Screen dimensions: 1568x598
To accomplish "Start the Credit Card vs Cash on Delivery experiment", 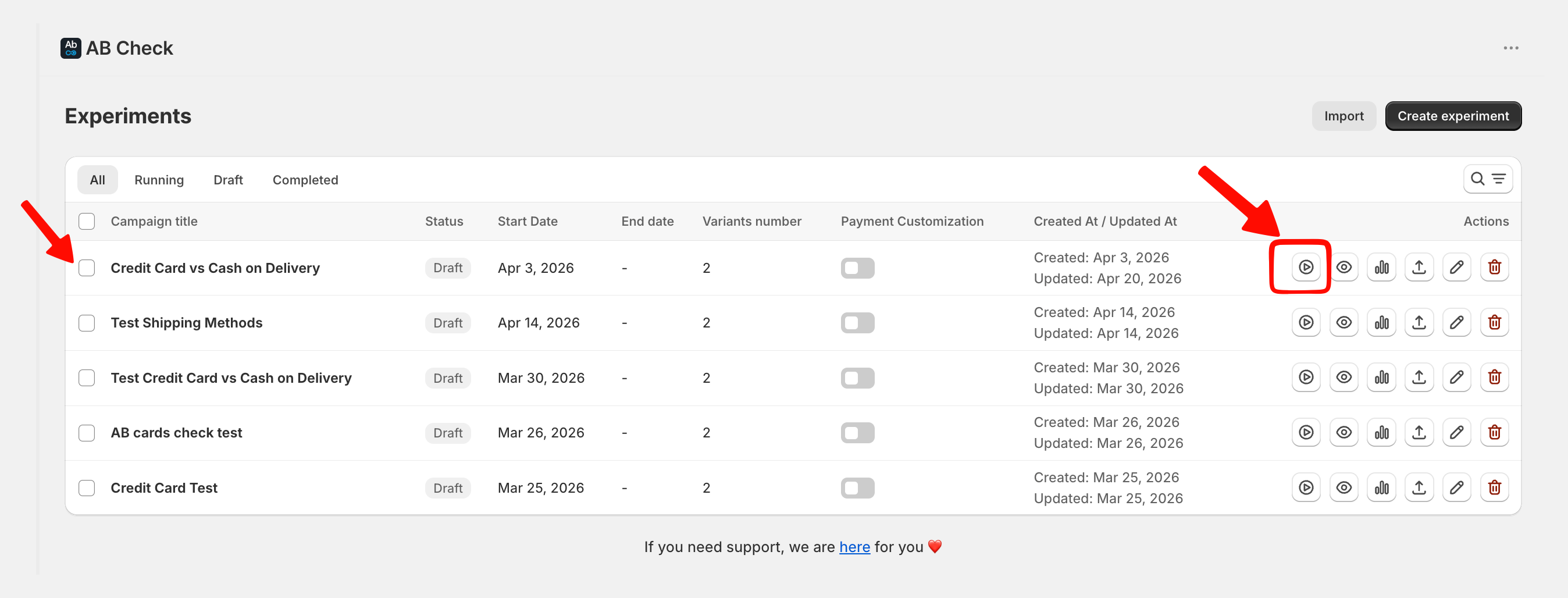I will tap(1306, 268).
